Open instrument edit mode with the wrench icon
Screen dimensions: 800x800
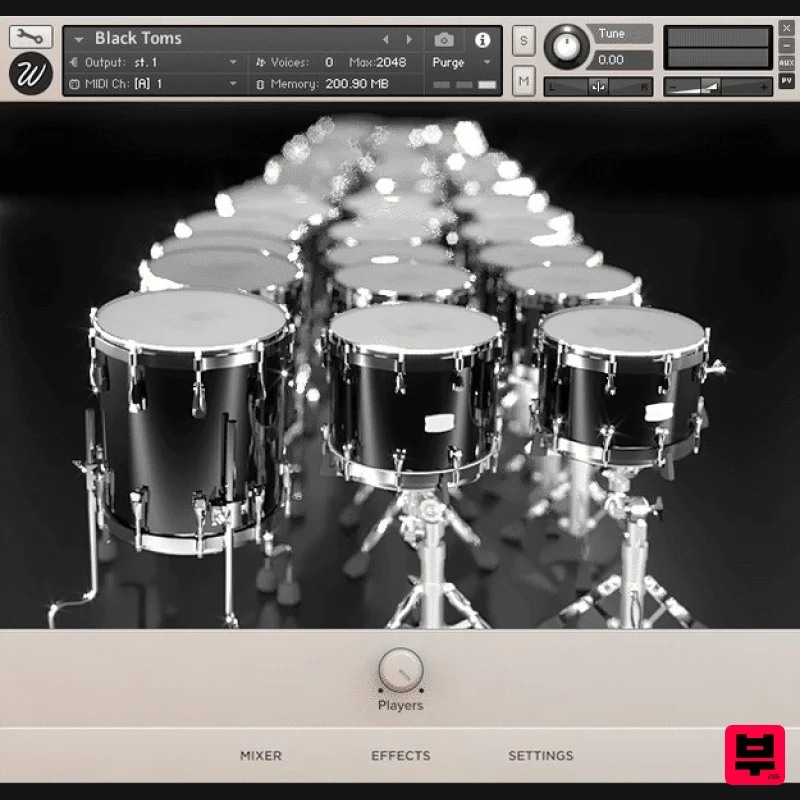(30, 36)
